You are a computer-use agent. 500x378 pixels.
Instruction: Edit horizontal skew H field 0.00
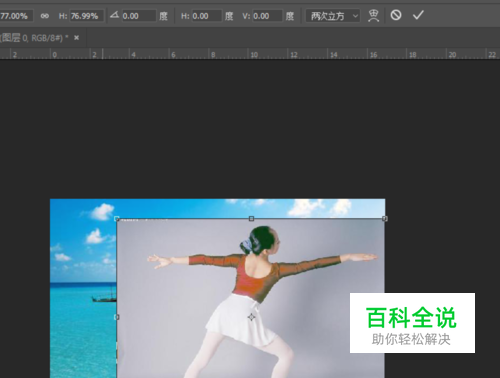[x=206, y=16]
